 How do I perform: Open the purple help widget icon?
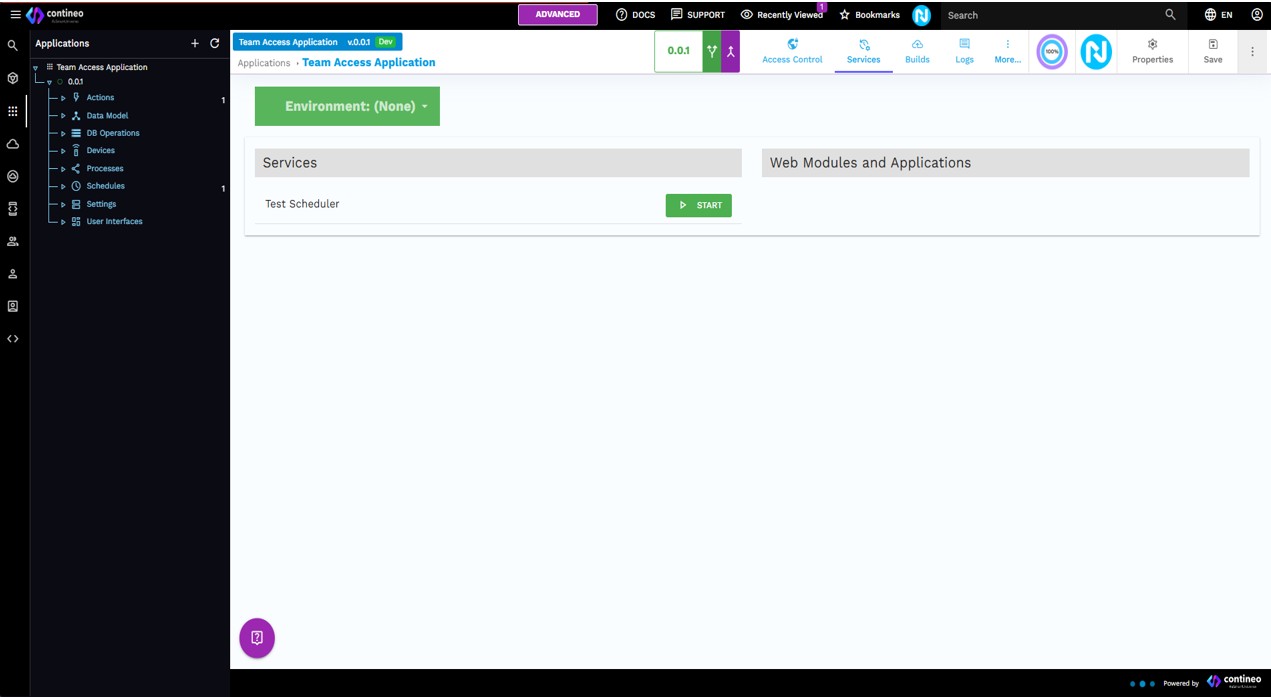[x=257, y=638]
